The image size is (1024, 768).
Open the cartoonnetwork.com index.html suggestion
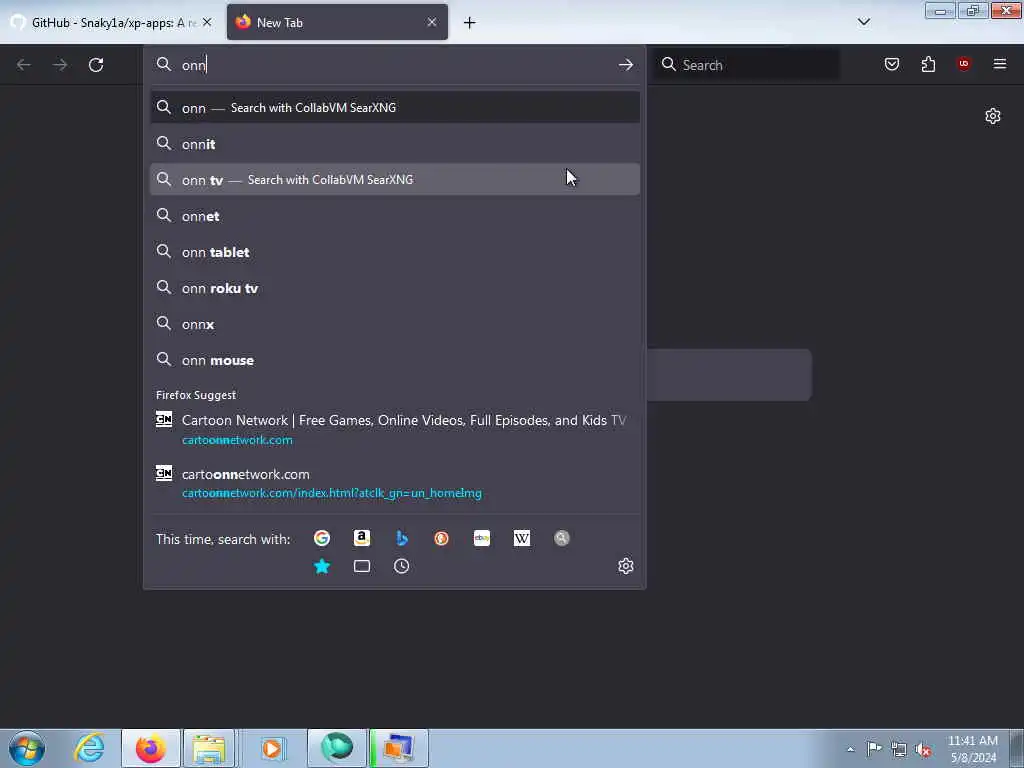point(394,483)
